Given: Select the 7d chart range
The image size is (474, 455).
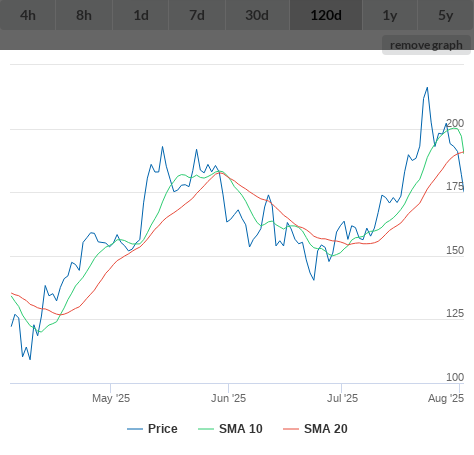Looking at the screenshot, I should [x=197, y=15].
